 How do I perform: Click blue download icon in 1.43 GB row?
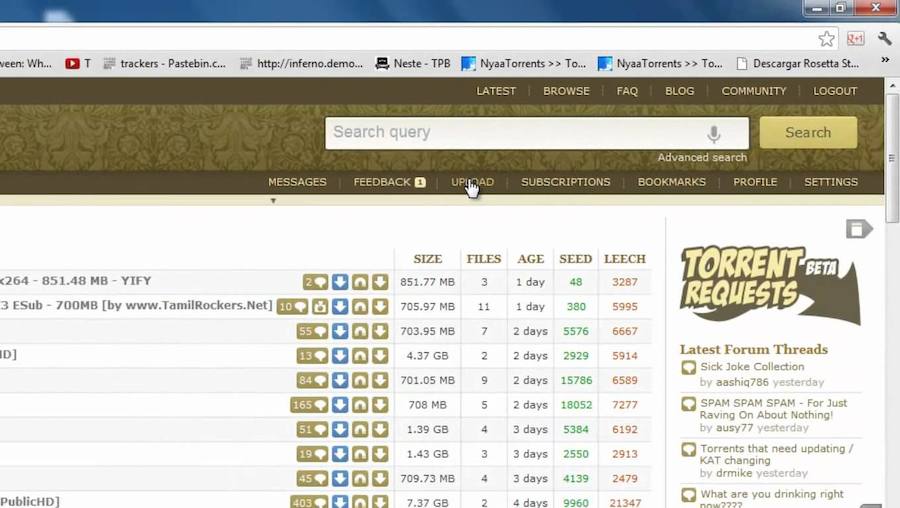[x=340, y=454]
